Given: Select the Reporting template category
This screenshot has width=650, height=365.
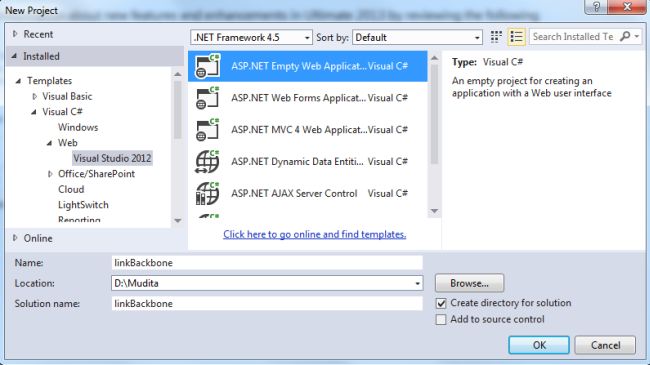Looking at the screenshot, I should tap(79, 219).
